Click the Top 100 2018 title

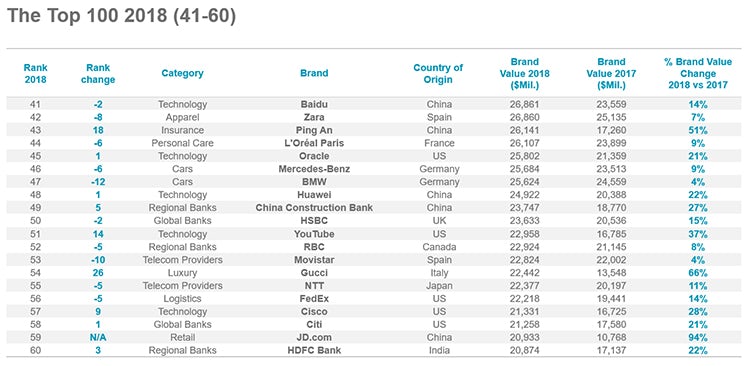click(121, 15)
